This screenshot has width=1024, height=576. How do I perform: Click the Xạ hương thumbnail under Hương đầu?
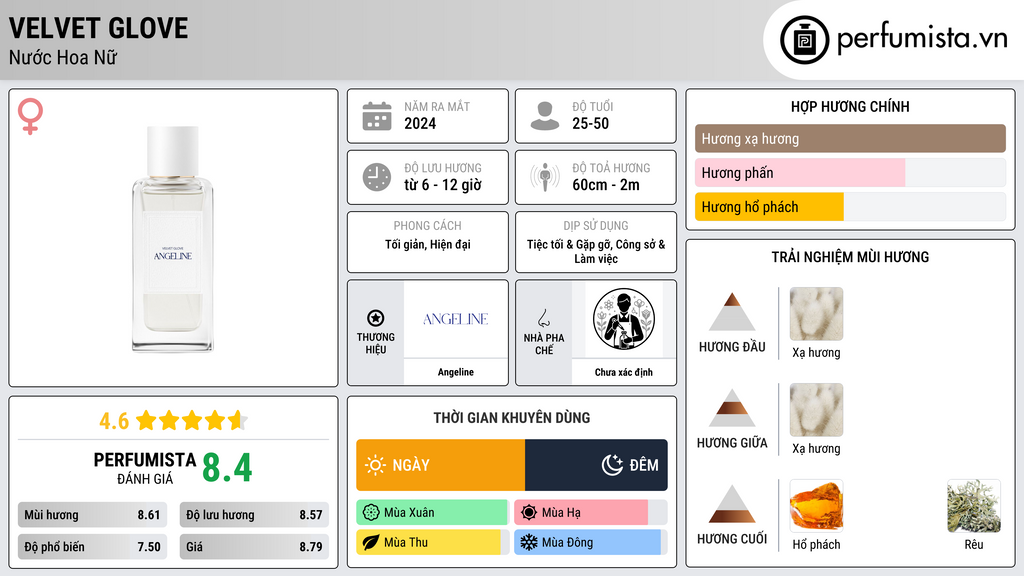[816, 313]
